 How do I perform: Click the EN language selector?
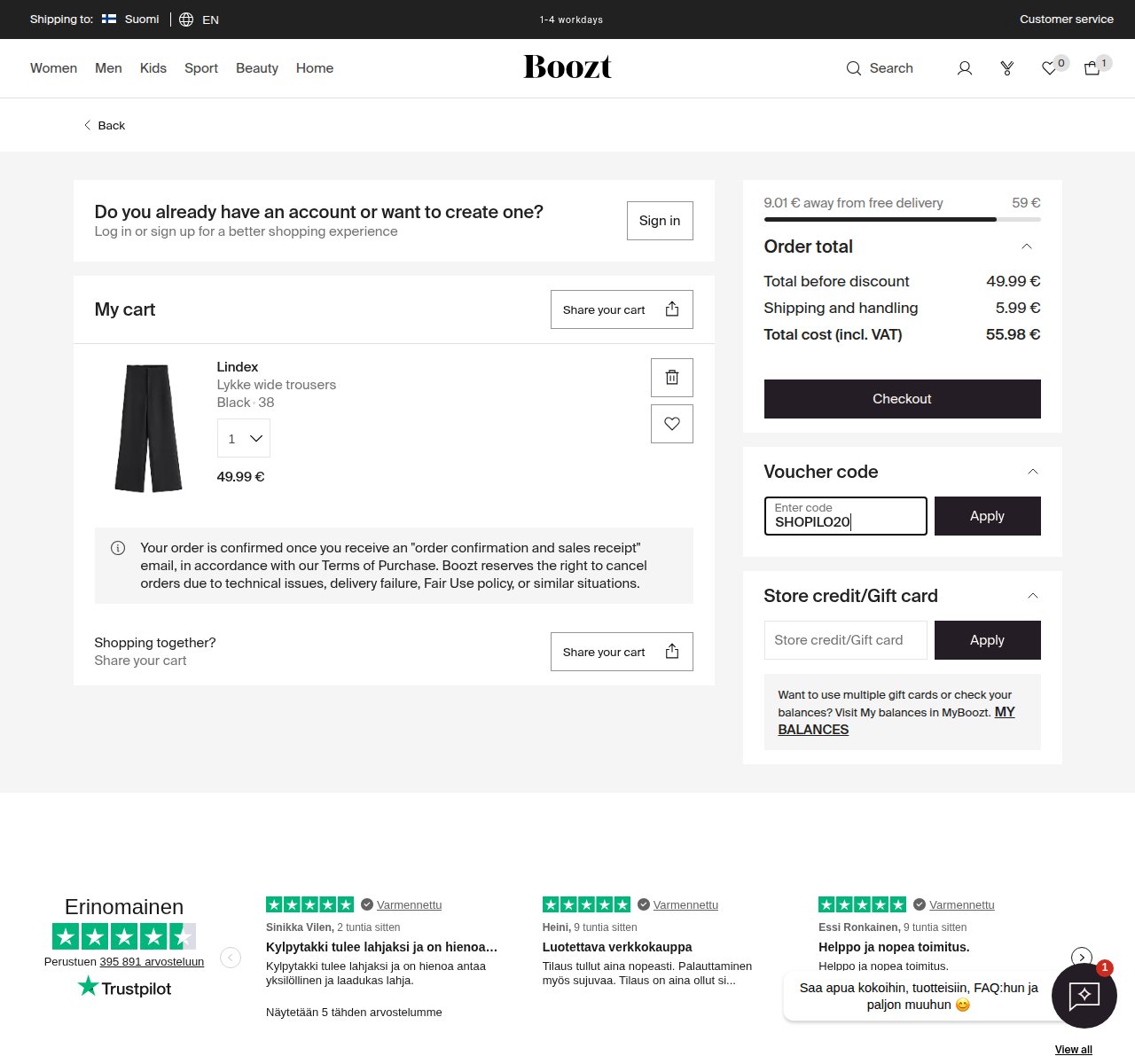210,20
